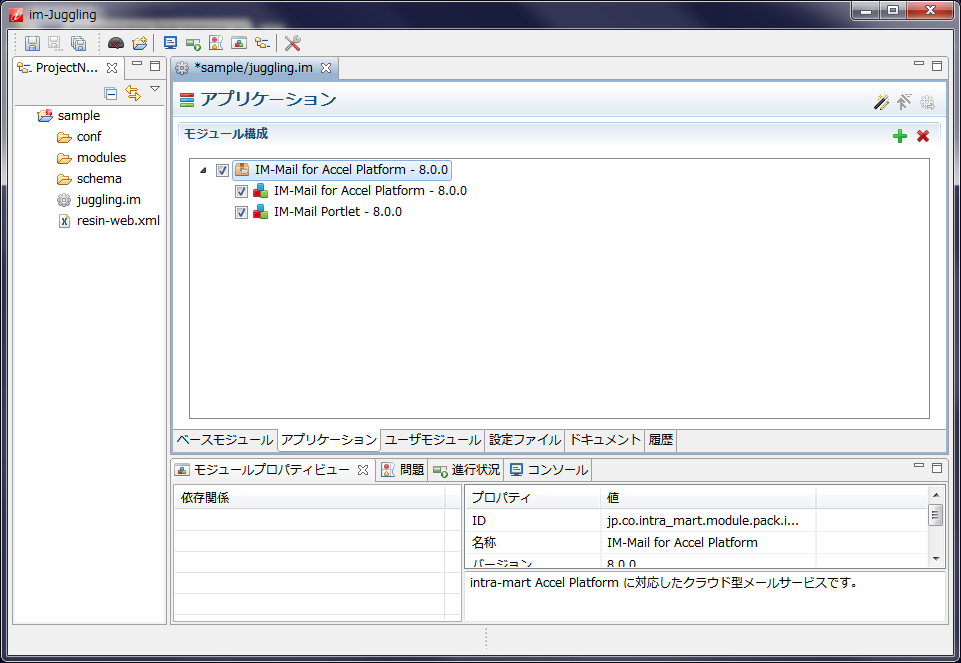Click the open folder toolbar icon

140,43
